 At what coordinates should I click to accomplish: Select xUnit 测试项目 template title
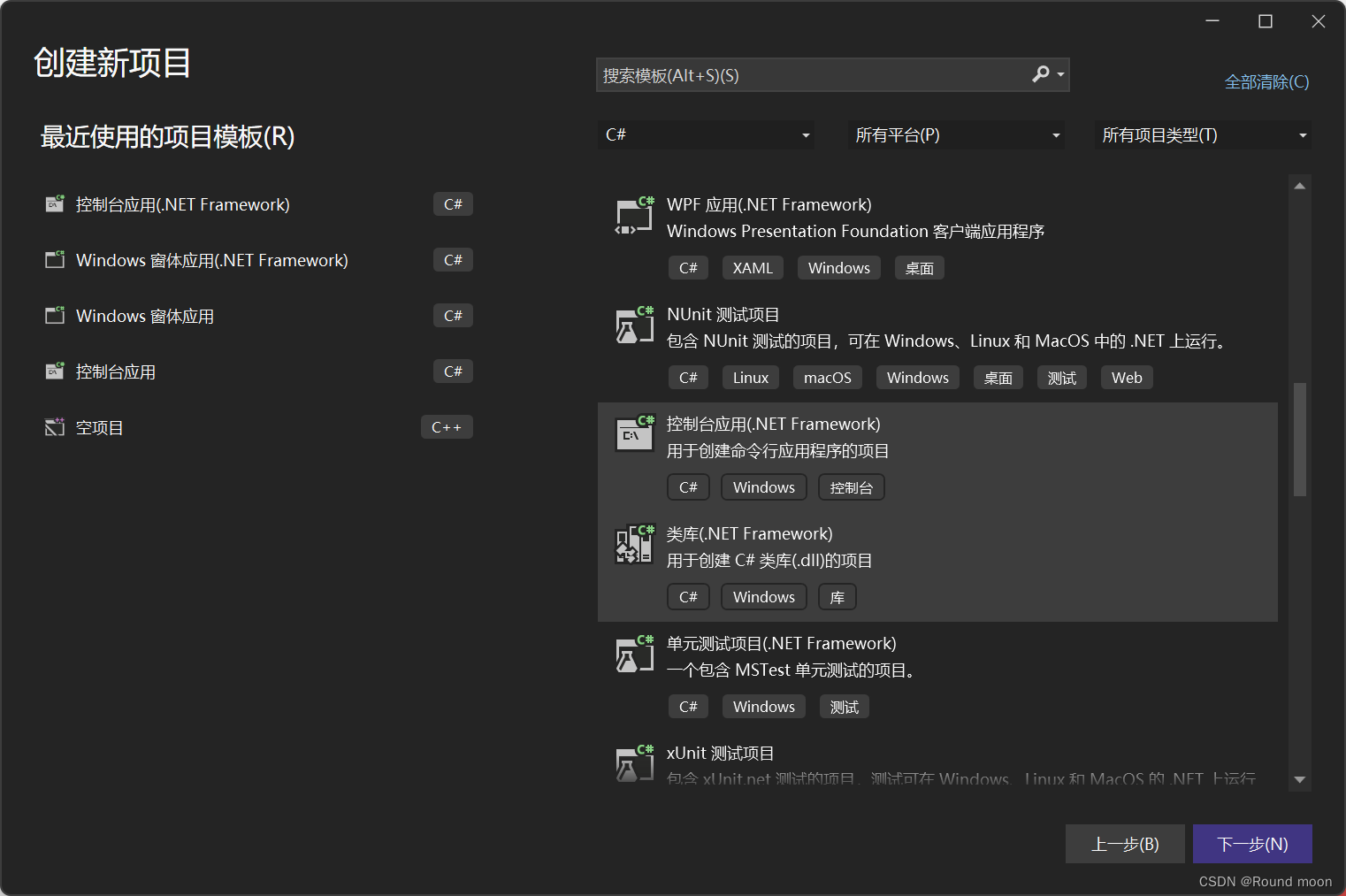[720, 753]
